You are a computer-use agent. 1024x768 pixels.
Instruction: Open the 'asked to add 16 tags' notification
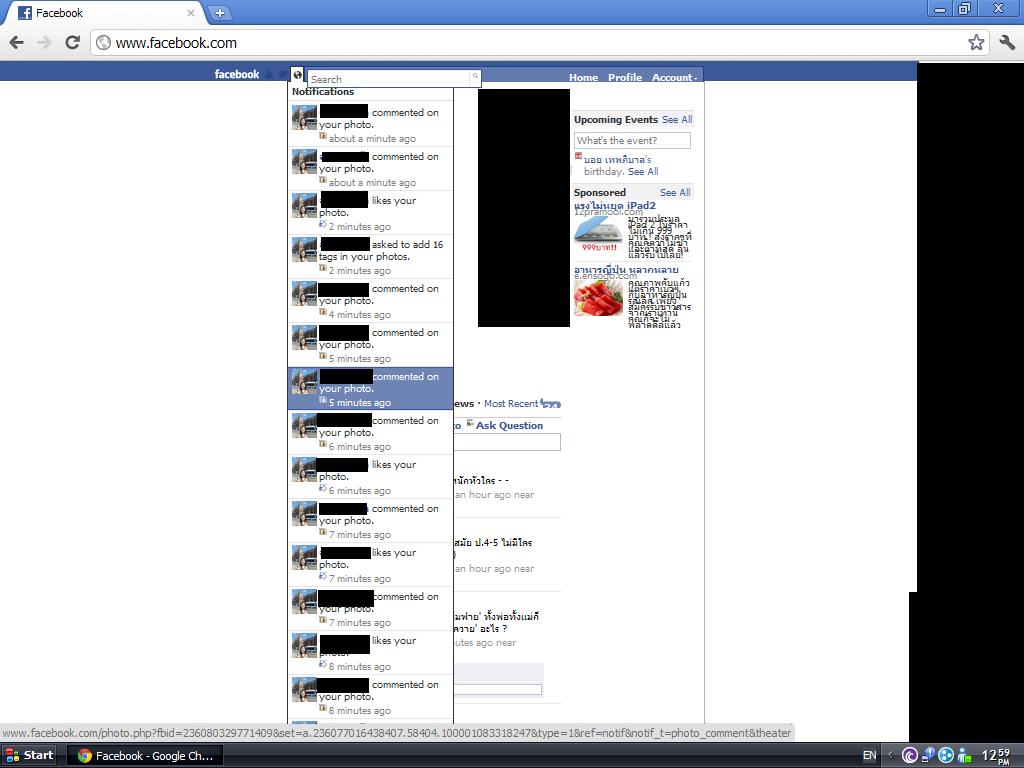(x=370, y=257)
